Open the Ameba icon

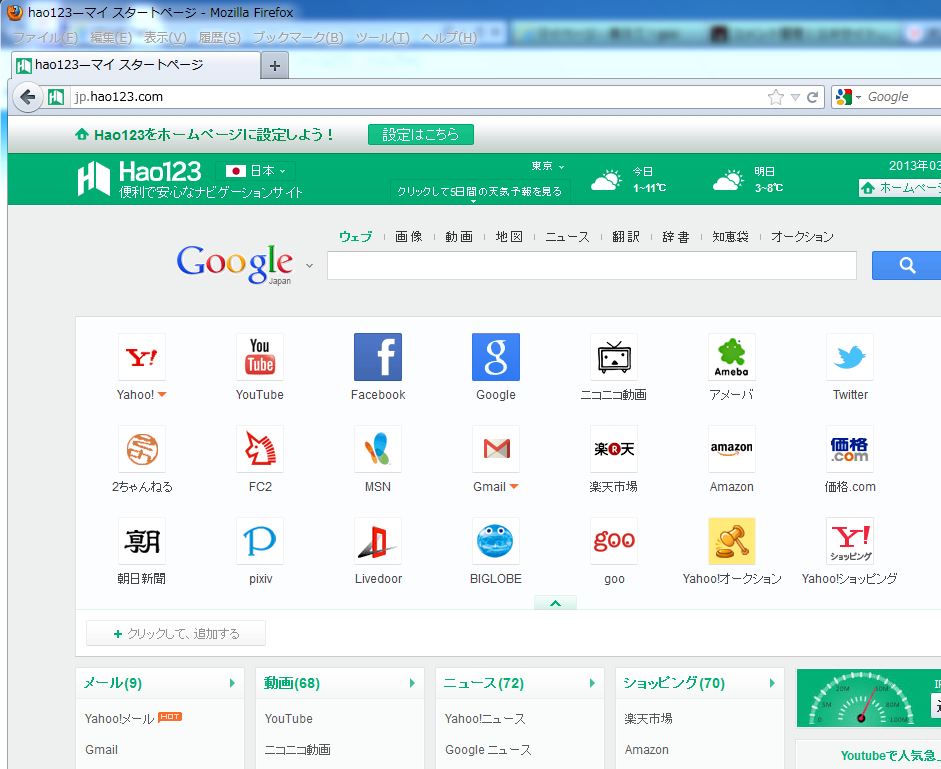(732, 357)
